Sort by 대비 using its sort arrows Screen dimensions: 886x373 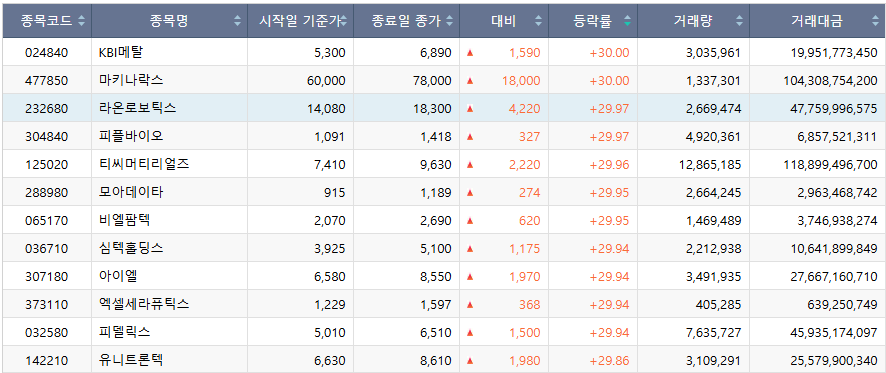(x=538, y=21)
